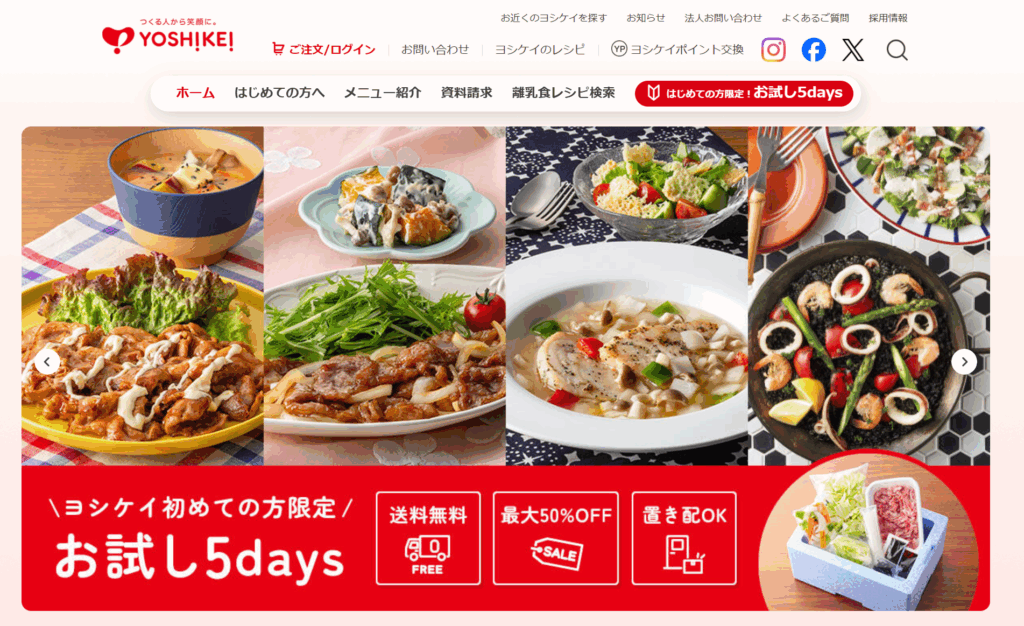Select the ホーム navigation item
Viewport: 1024px width, 626px height.
[195, 93]
